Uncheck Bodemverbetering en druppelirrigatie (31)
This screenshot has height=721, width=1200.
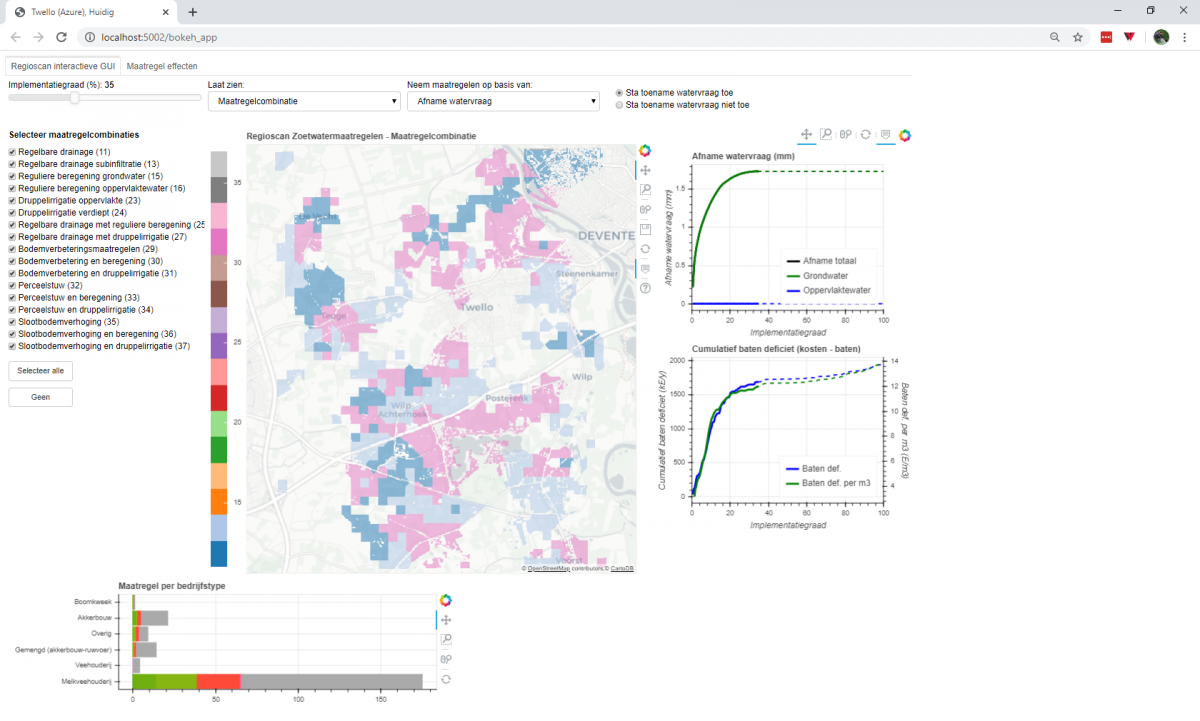tap(12, 273)
